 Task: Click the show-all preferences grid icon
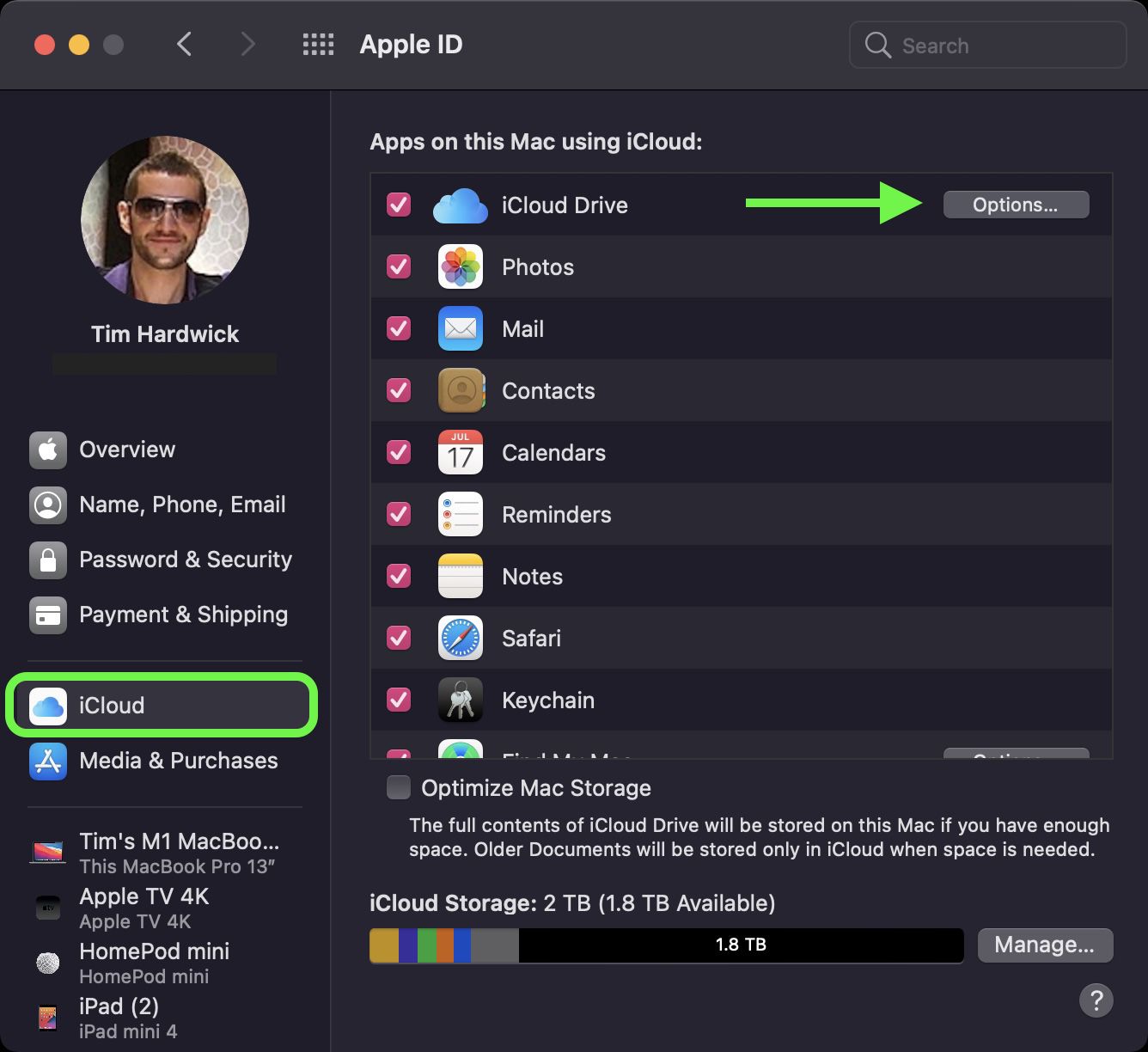pos(318,44)
